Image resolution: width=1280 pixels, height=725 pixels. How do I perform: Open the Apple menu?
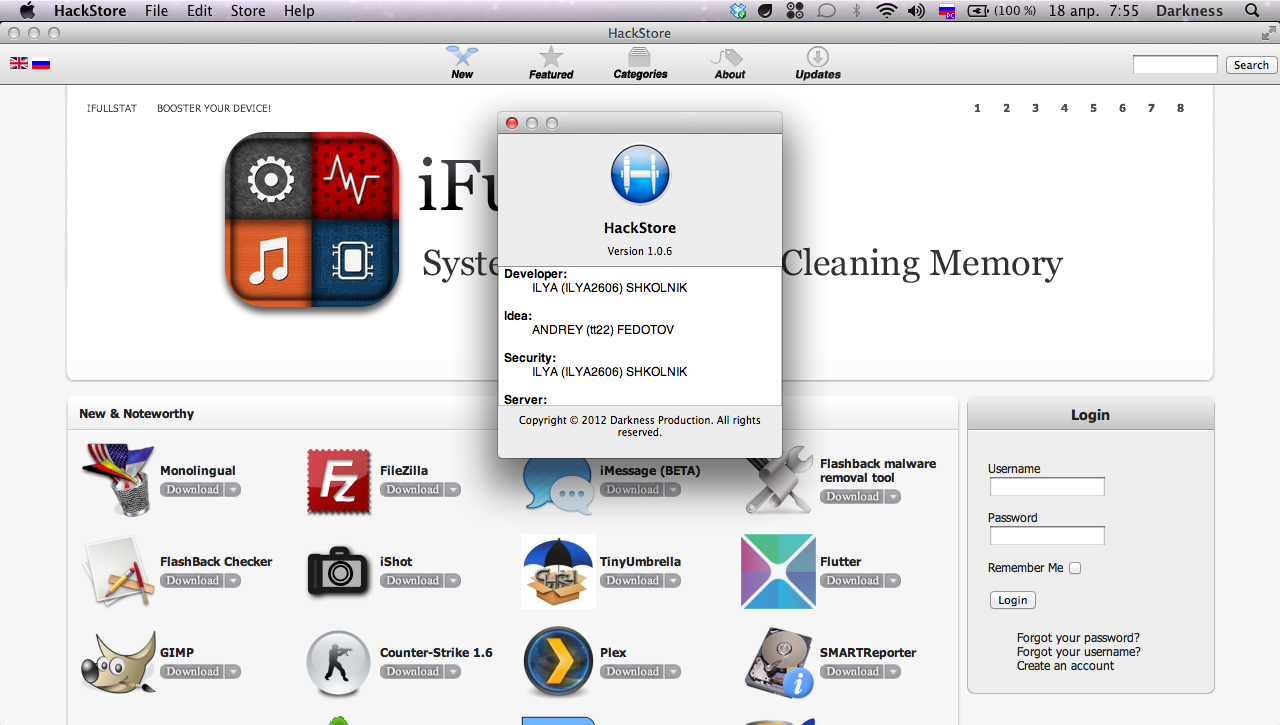(27, 11)
